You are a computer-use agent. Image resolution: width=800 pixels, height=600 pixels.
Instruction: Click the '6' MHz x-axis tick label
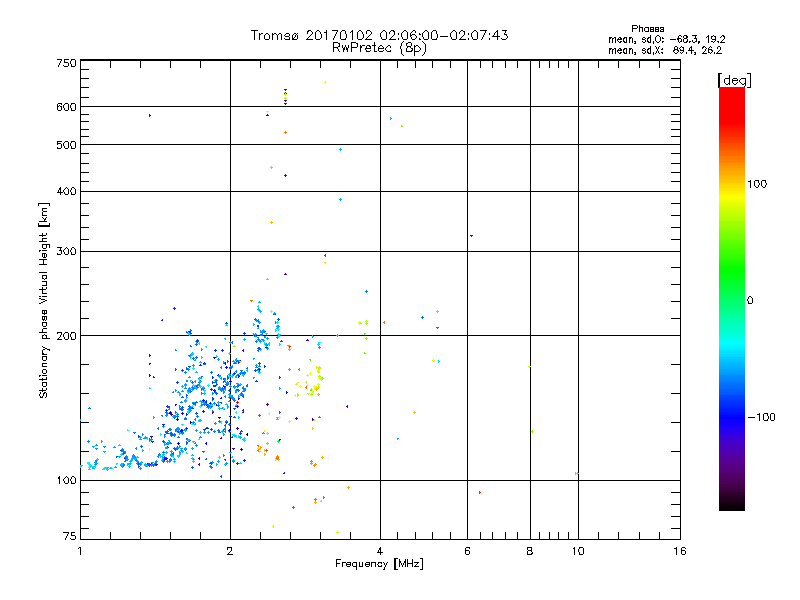pos(467,551)
